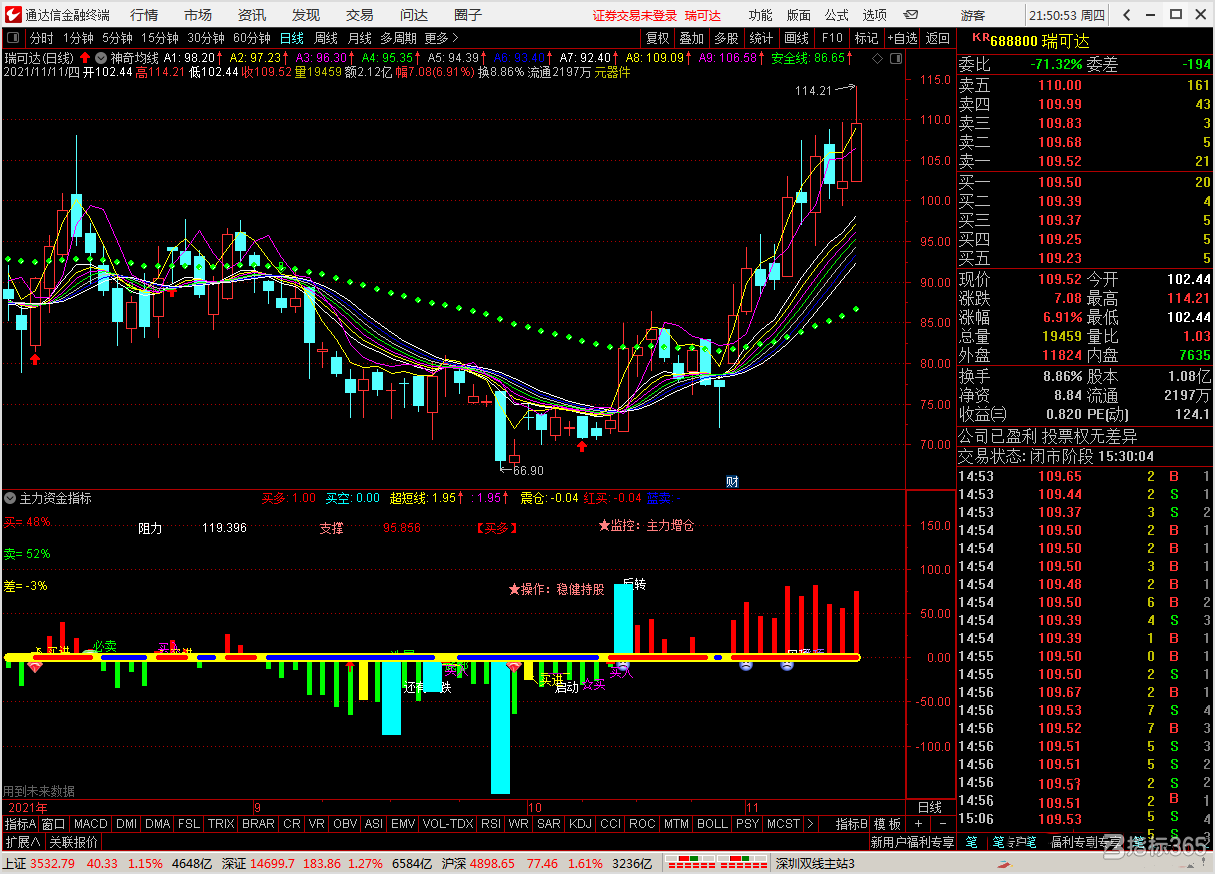
Task: Click the minus zoom button beside 模板
Action: [x=942, y=824]
